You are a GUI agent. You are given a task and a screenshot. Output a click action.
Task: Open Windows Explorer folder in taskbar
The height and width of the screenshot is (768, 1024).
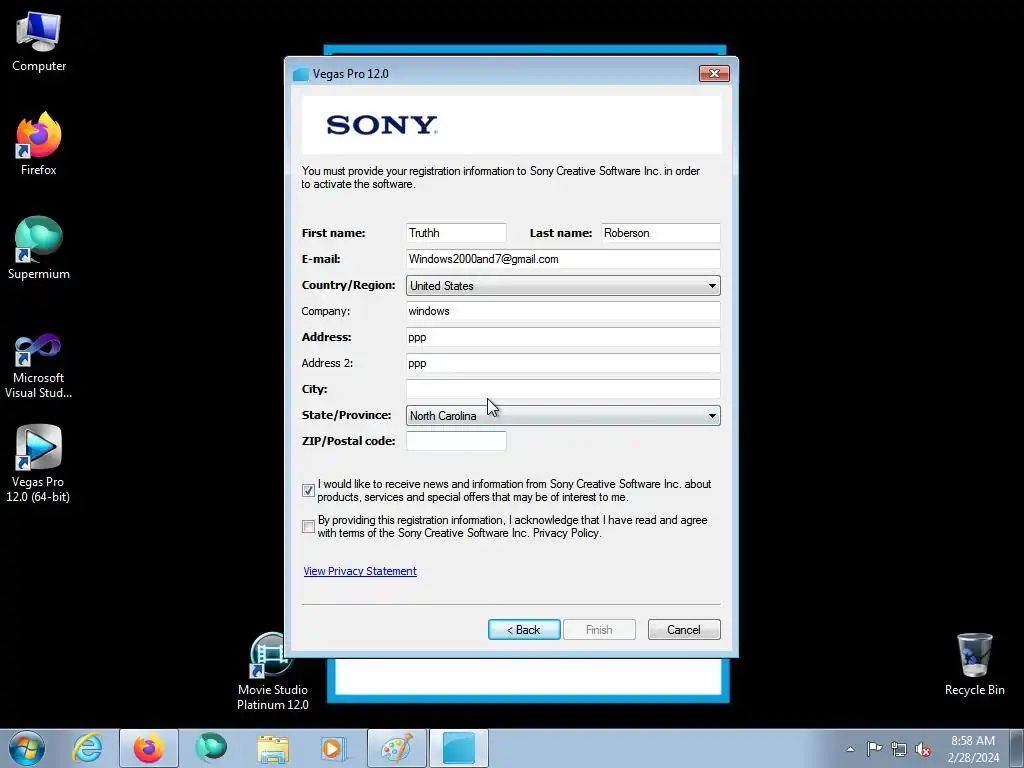273,748
